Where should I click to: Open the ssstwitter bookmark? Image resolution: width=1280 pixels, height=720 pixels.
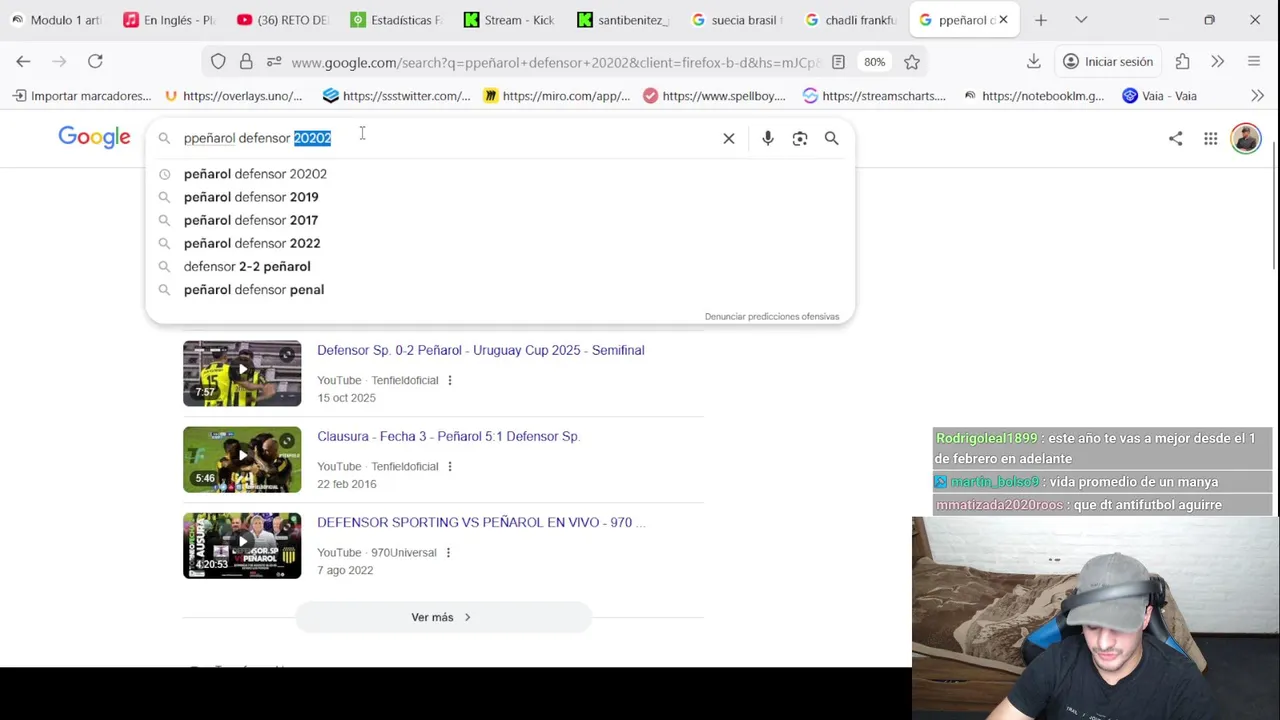(x=397, y=96)
